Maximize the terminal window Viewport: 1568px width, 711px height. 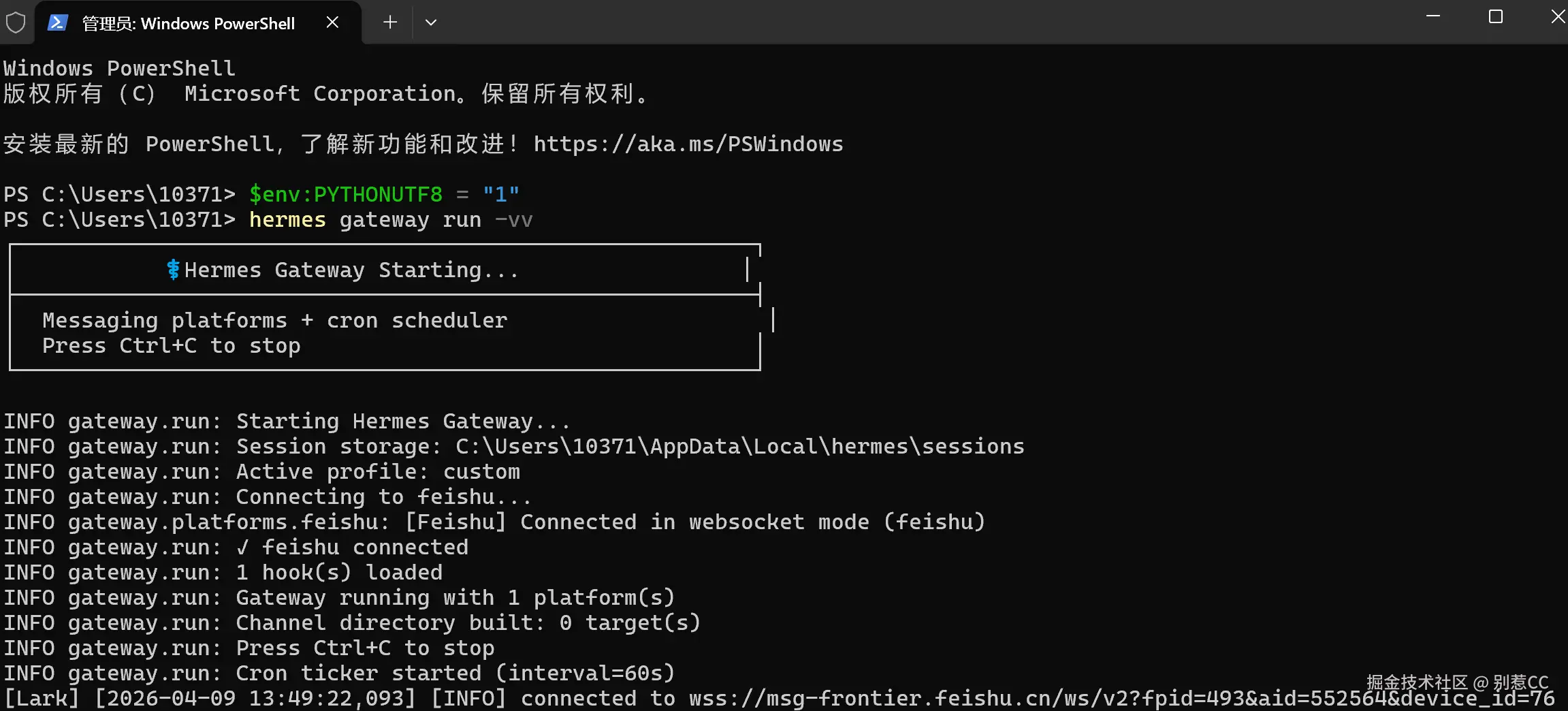[1496, 16]
